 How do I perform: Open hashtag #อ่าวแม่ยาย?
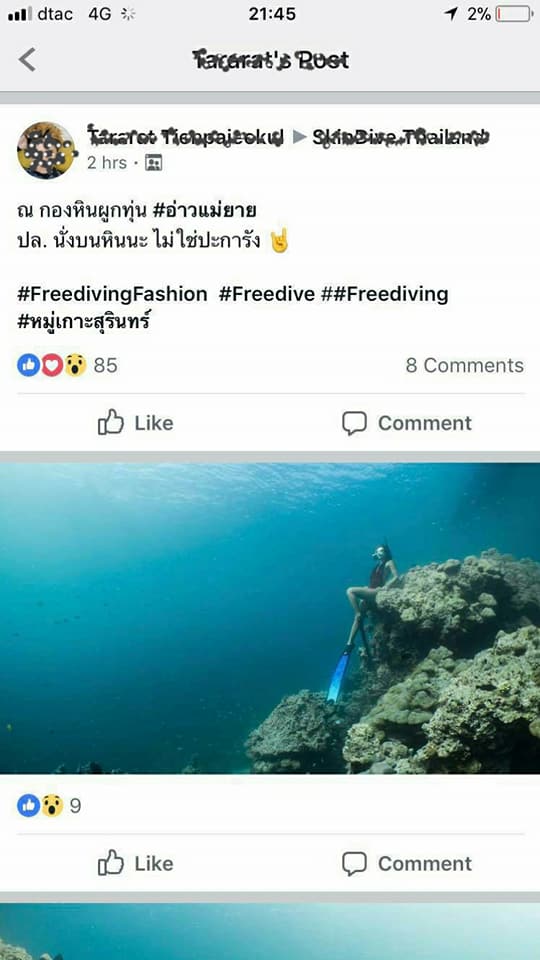[204, 211]
